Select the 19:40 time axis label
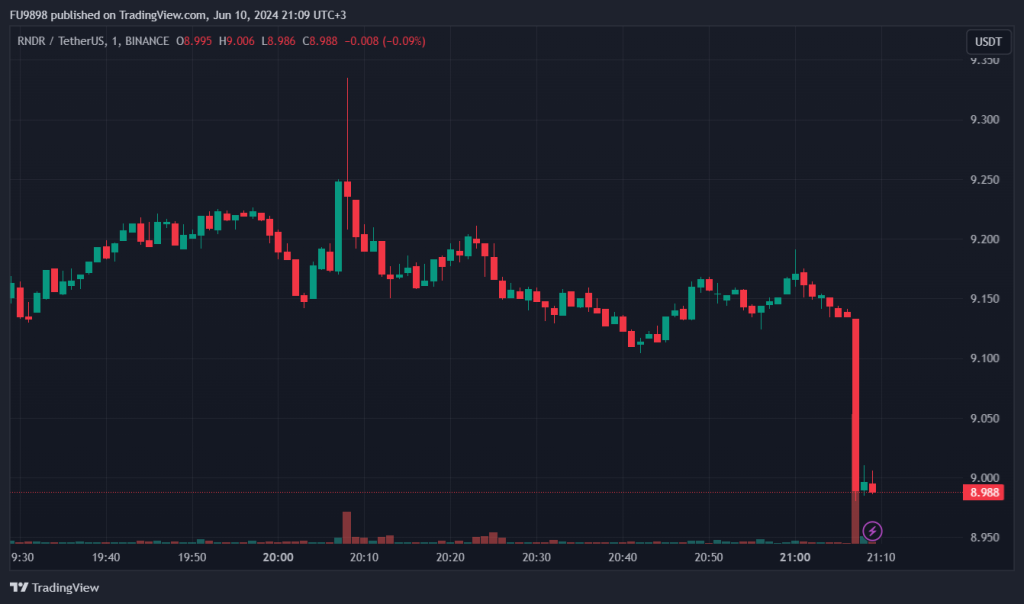Screen dimensions: 1024x604 tap(105, 557)
